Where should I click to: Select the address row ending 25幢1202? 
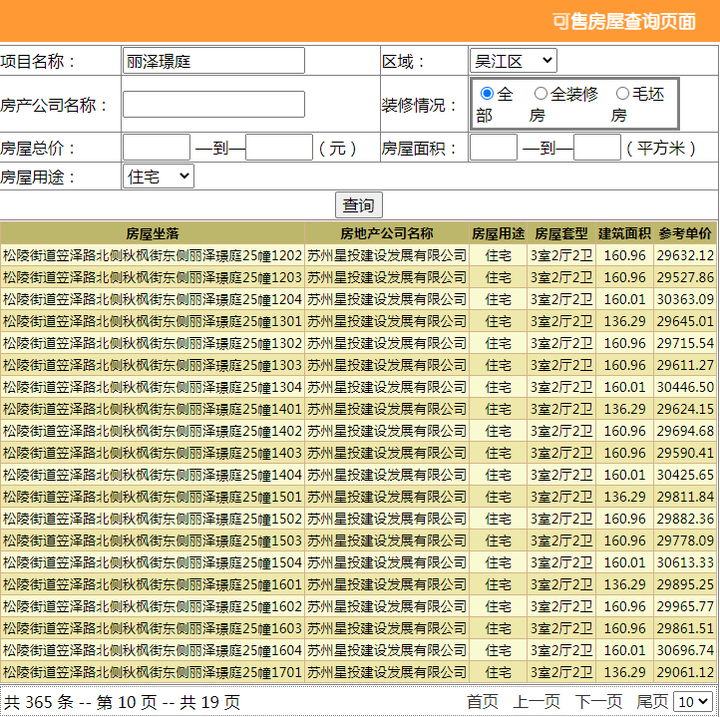coord(152,255)
